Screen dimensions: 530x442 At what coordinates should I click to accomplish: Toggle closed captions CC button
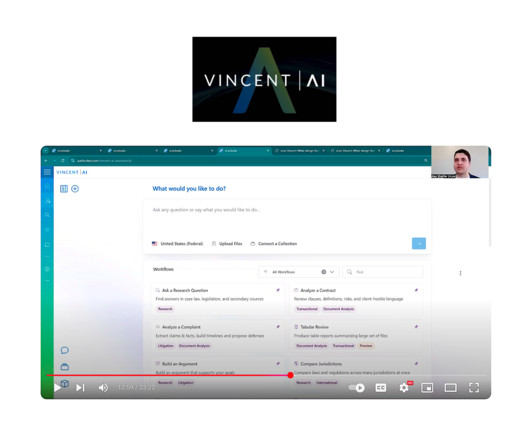click(x=381, y=388)
